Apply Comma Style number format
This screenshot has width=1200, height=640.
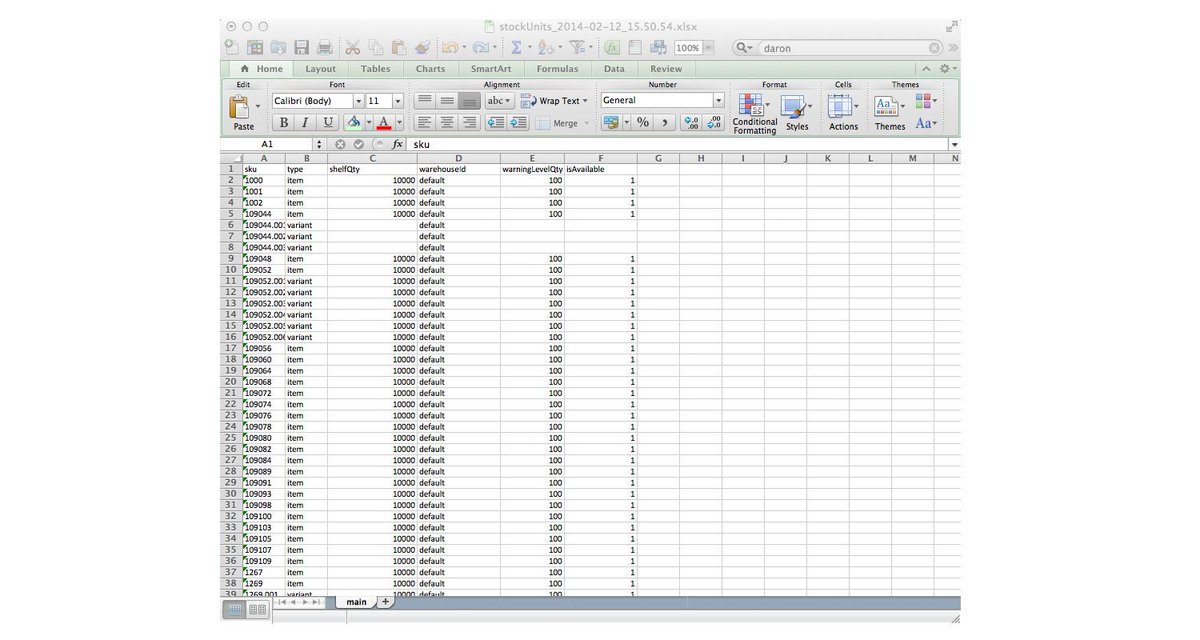(665, 122)
